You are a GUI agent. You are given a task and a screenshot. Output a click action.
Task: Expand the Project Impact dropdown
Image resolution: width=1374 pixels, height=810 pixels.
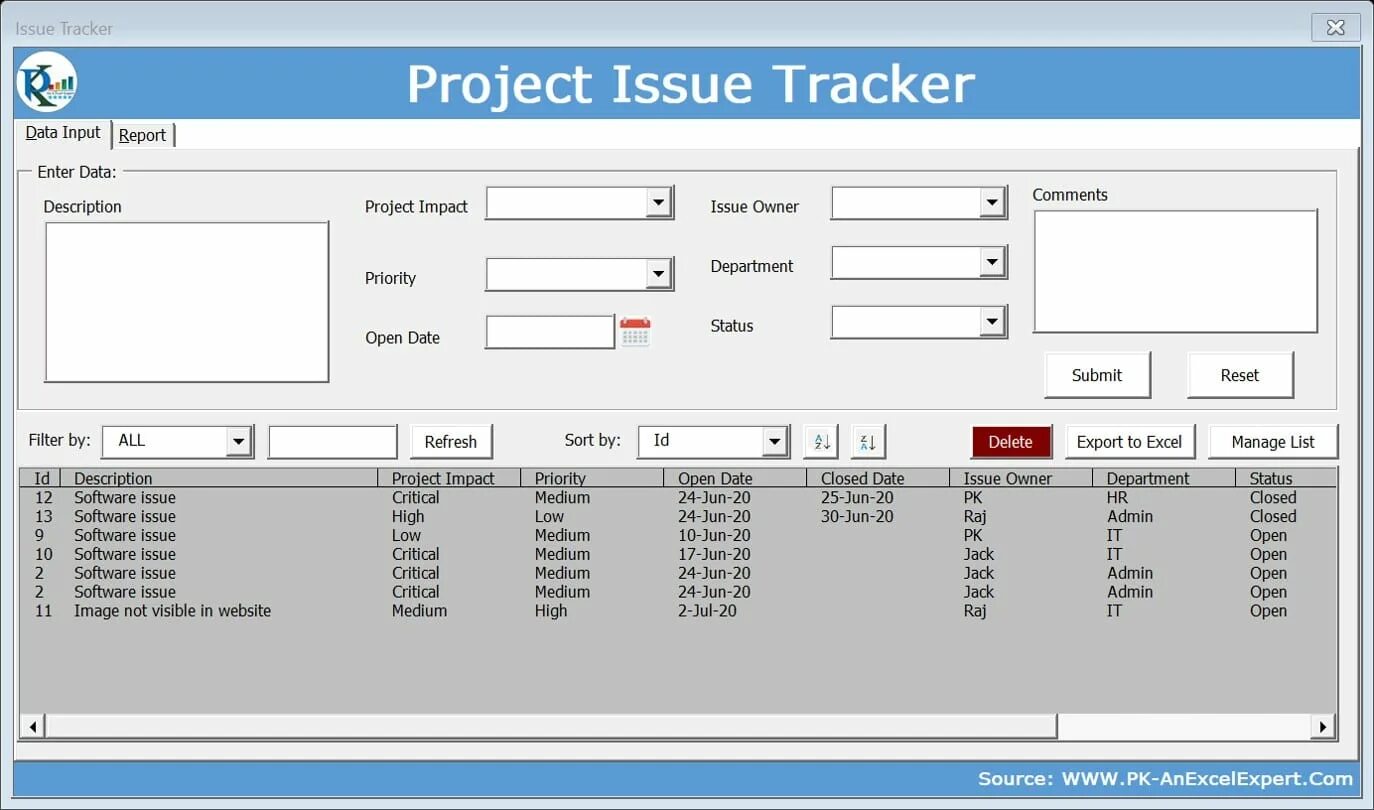[x=658, y=203]
